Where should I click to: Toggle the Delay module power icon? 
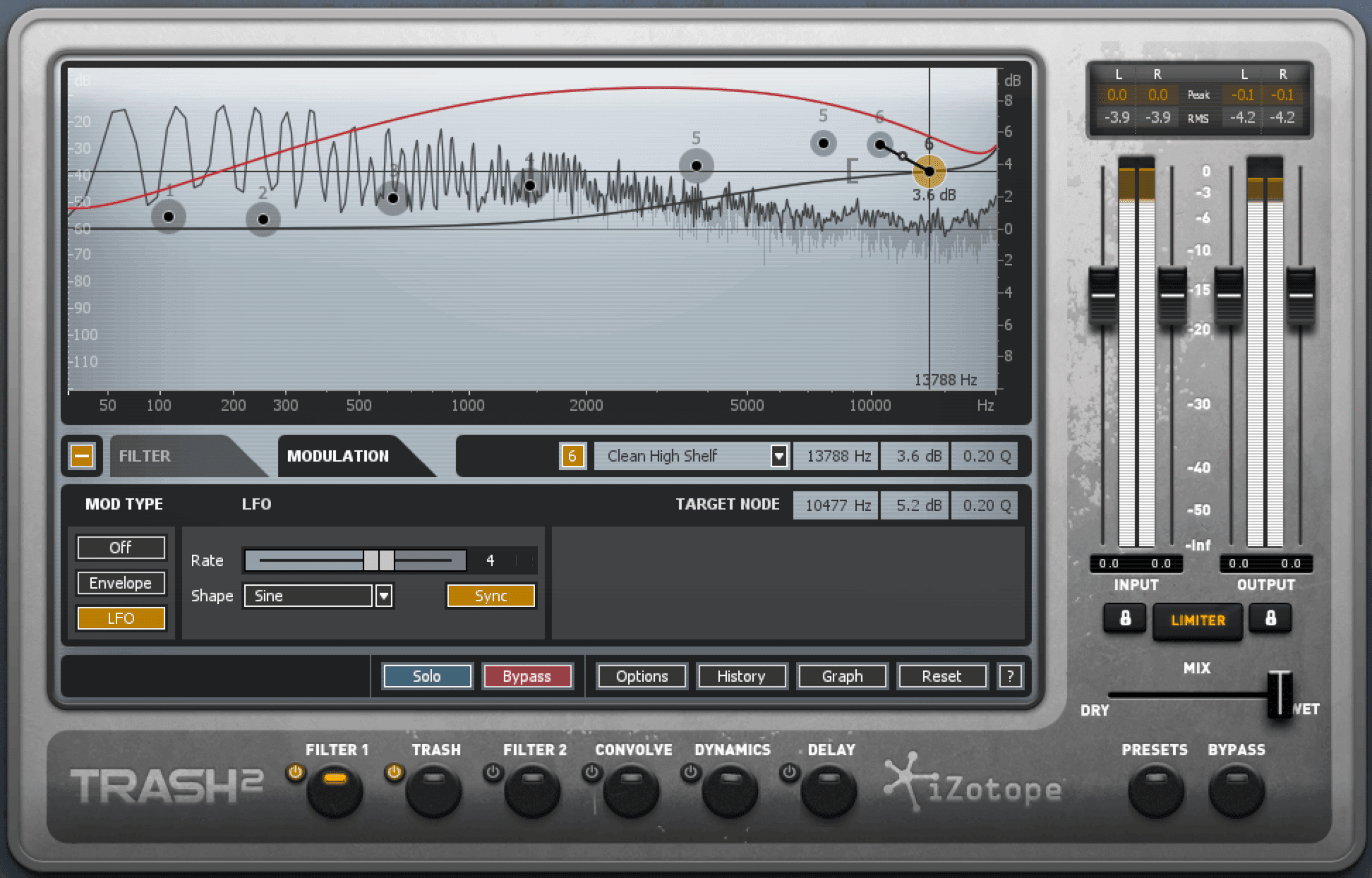pos(790,772)
